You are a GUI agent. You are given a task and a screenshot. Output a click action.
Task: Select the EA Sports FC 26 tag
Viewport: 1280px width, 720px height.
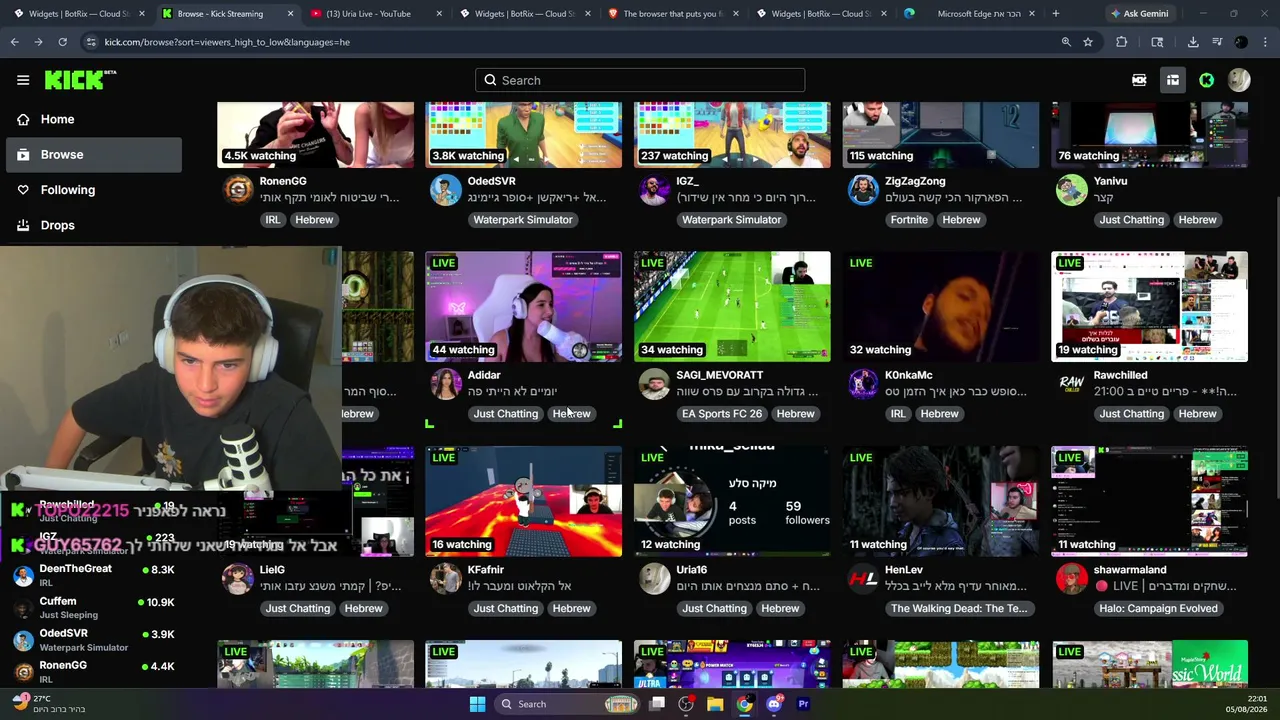722,414
